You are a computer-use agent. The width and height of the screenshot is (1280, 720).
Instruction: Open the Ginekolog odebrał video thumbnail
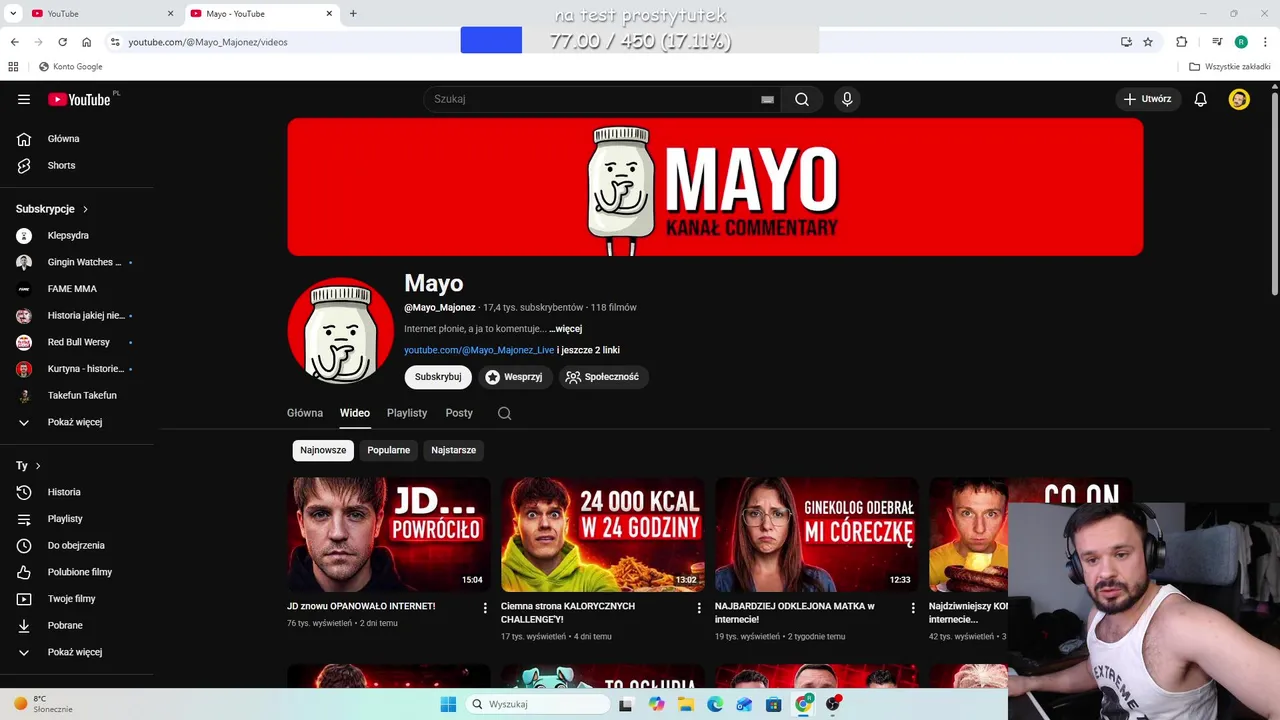click(817, 534)
